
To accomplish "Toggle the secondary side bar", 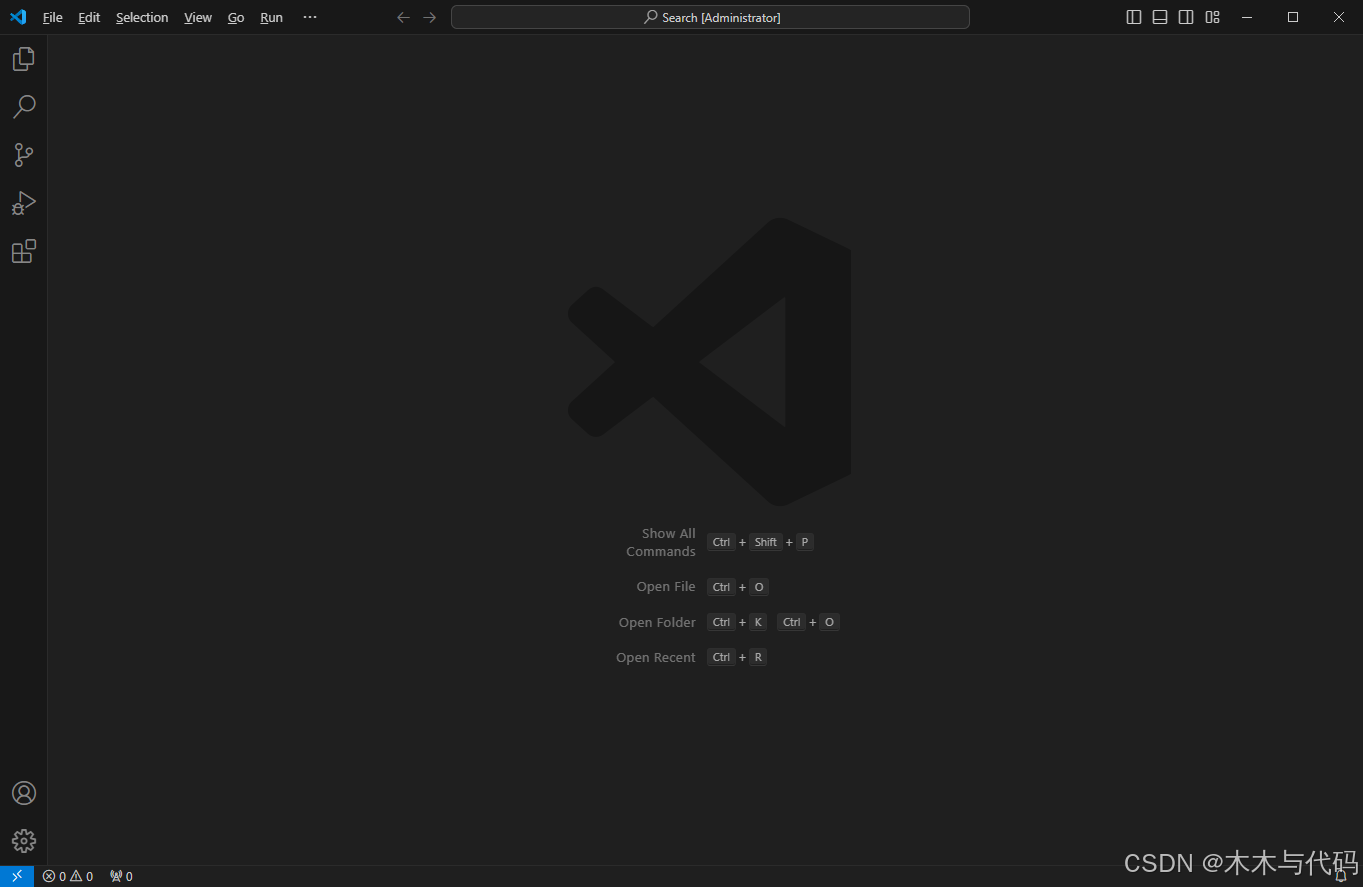I will click(1186, 17).
